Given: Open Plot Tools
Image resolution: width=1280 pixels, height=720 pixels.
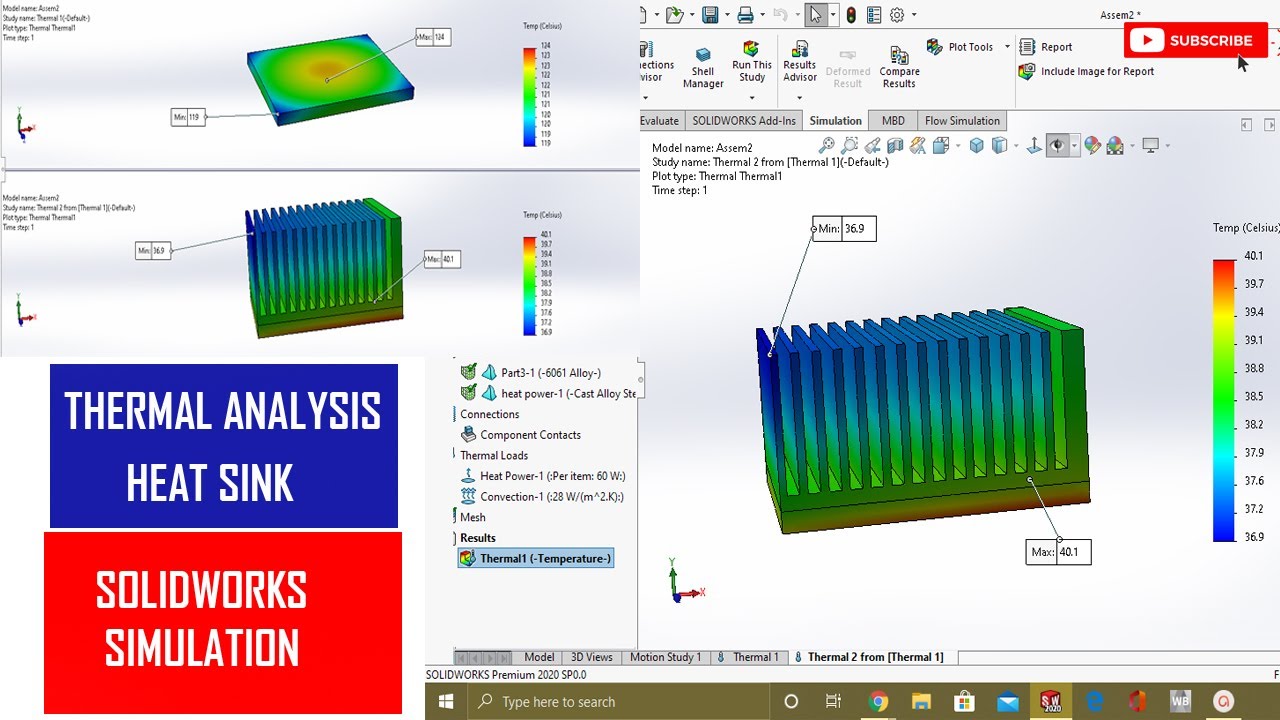Looking at the screenshot, I should (x=960, y=47).
